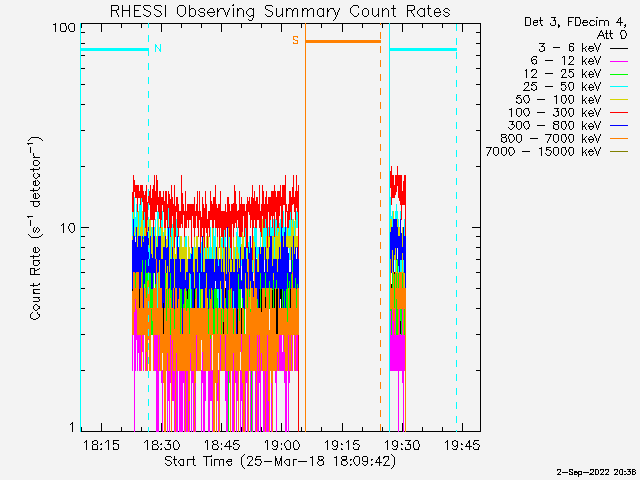Image resolution: width=640 pixels, height=480 pixels.
Task: Click the orange horizontal SAA interval bar
Action: [x=343, y=41]
